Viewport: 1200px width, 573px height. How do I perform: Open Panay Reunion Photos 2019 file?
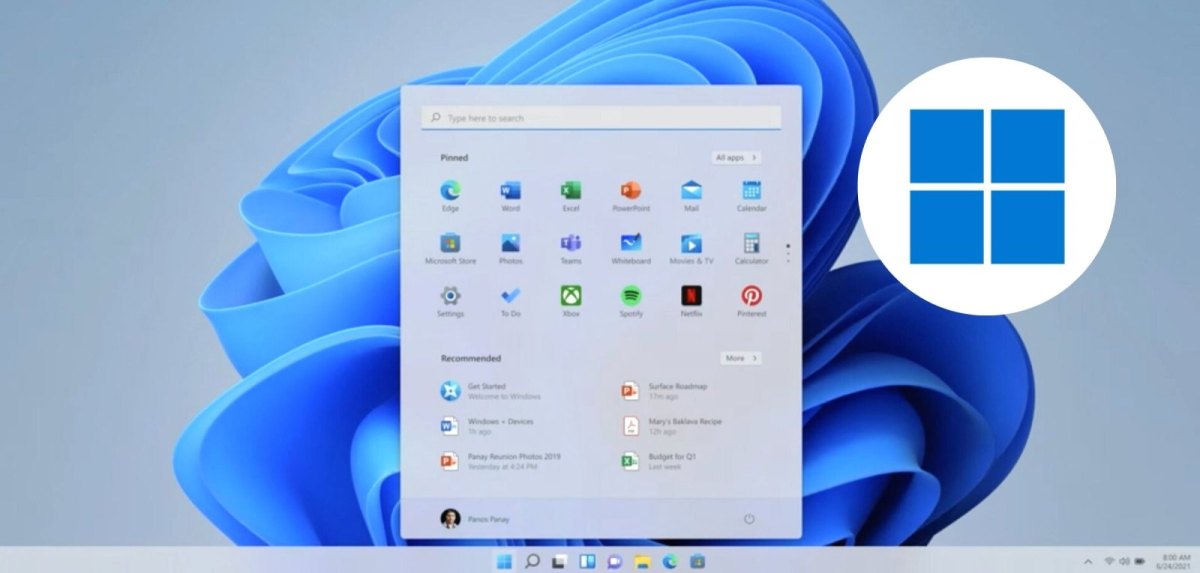(x=500, y=461)
